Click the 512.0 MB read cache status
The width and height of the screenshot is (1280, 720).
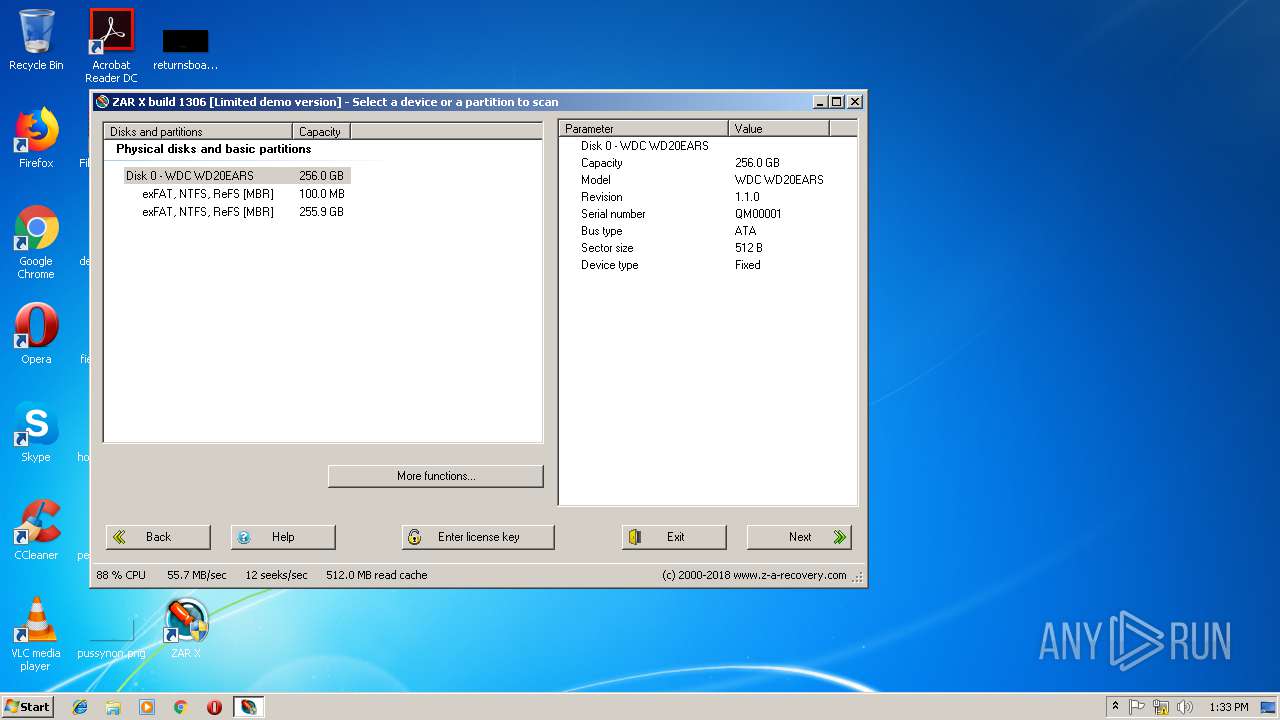point(376,575)
